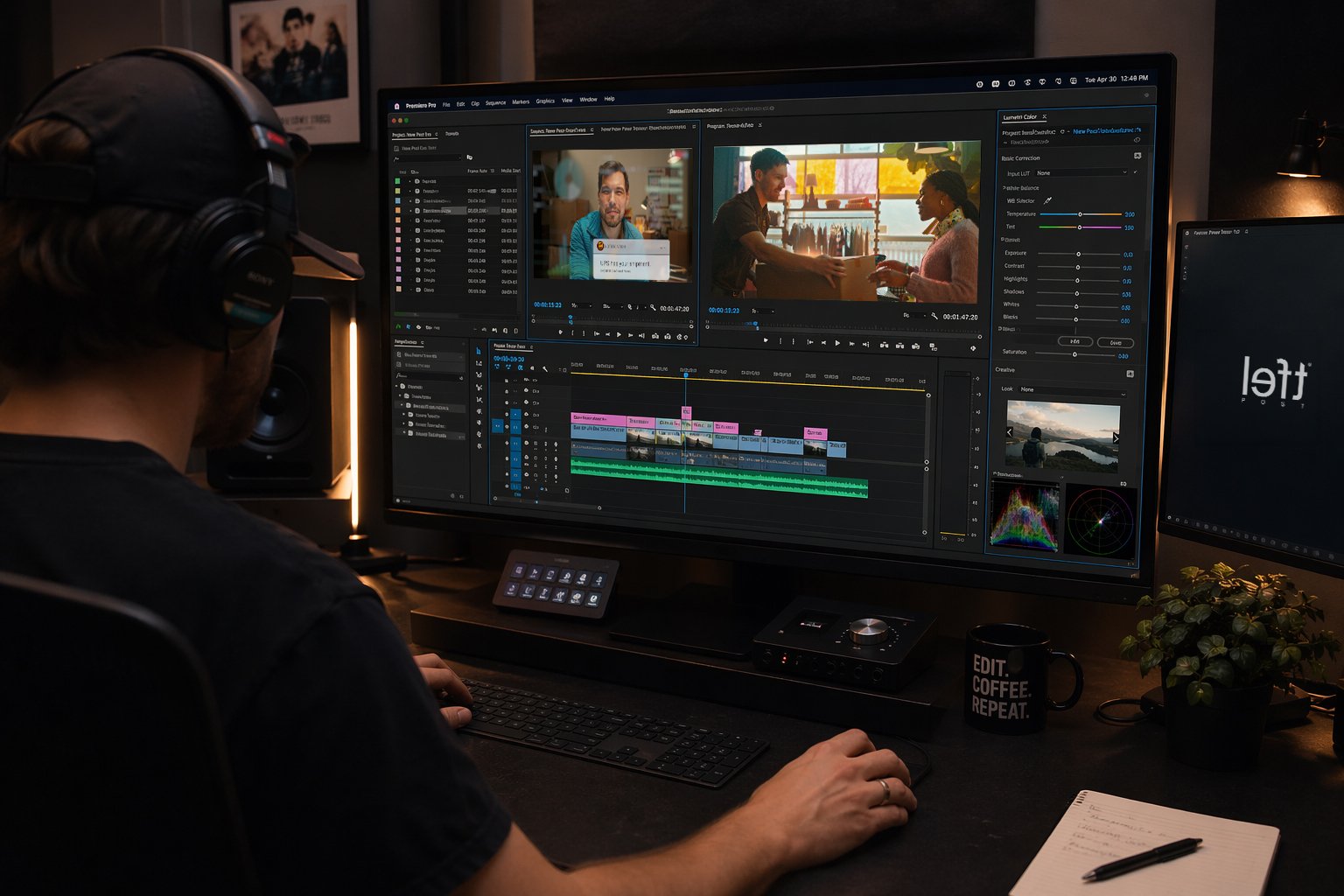Select the Ripple Edit tool
Viewport: 1344px width, 896px height.
pos(479,374)
